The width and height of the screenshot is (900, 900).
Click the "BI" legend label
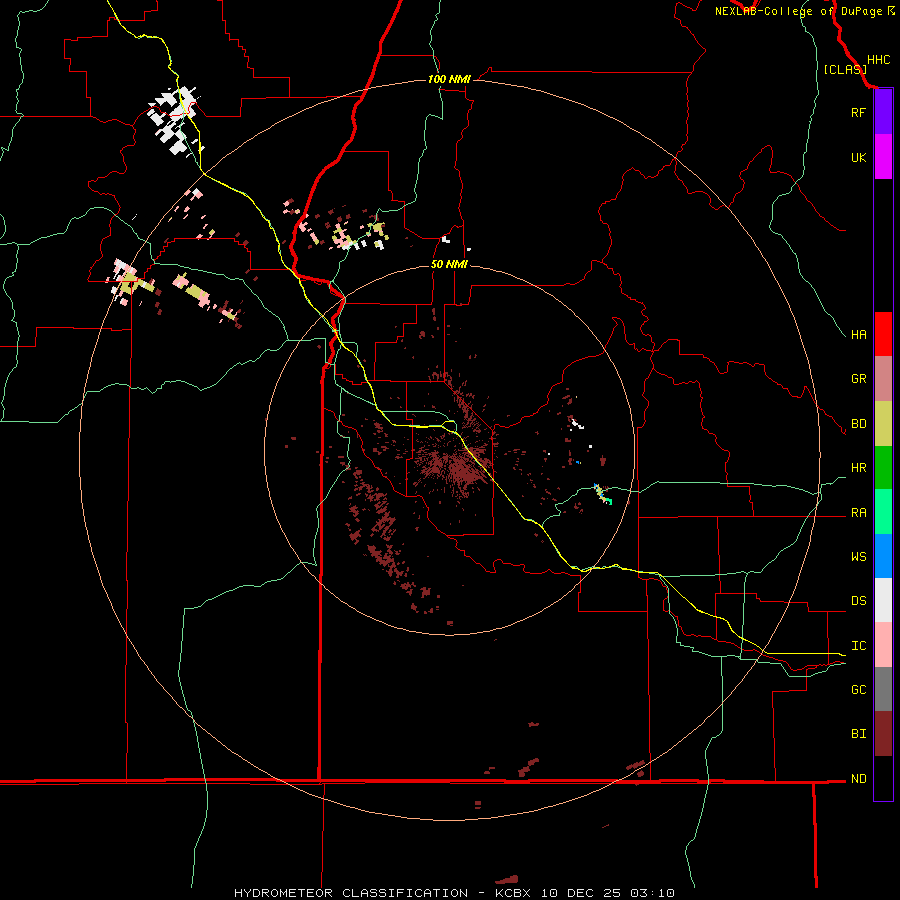pyautogui.click(x=858, y=734)
